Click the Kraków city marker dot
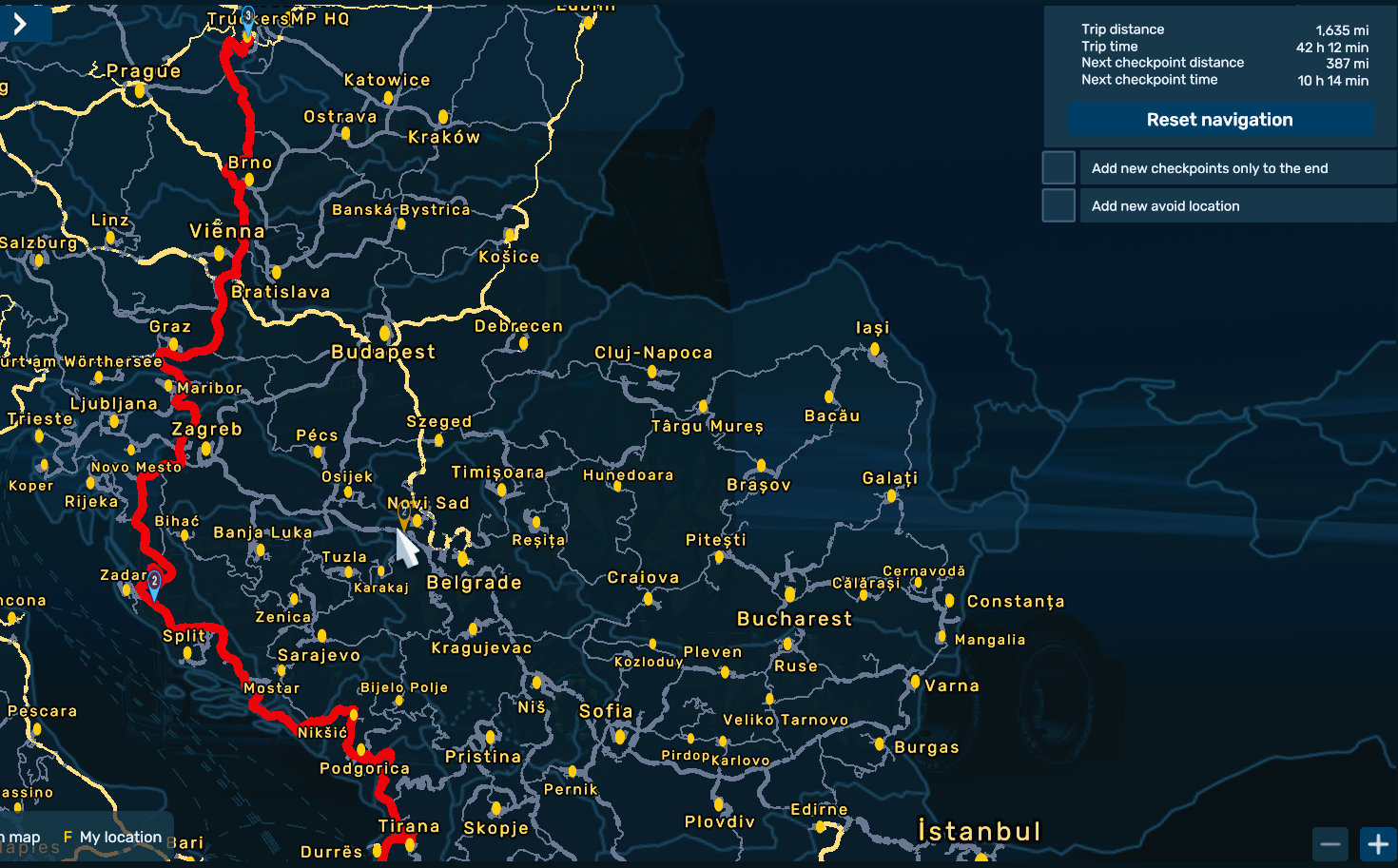 [x=443, y=117]
